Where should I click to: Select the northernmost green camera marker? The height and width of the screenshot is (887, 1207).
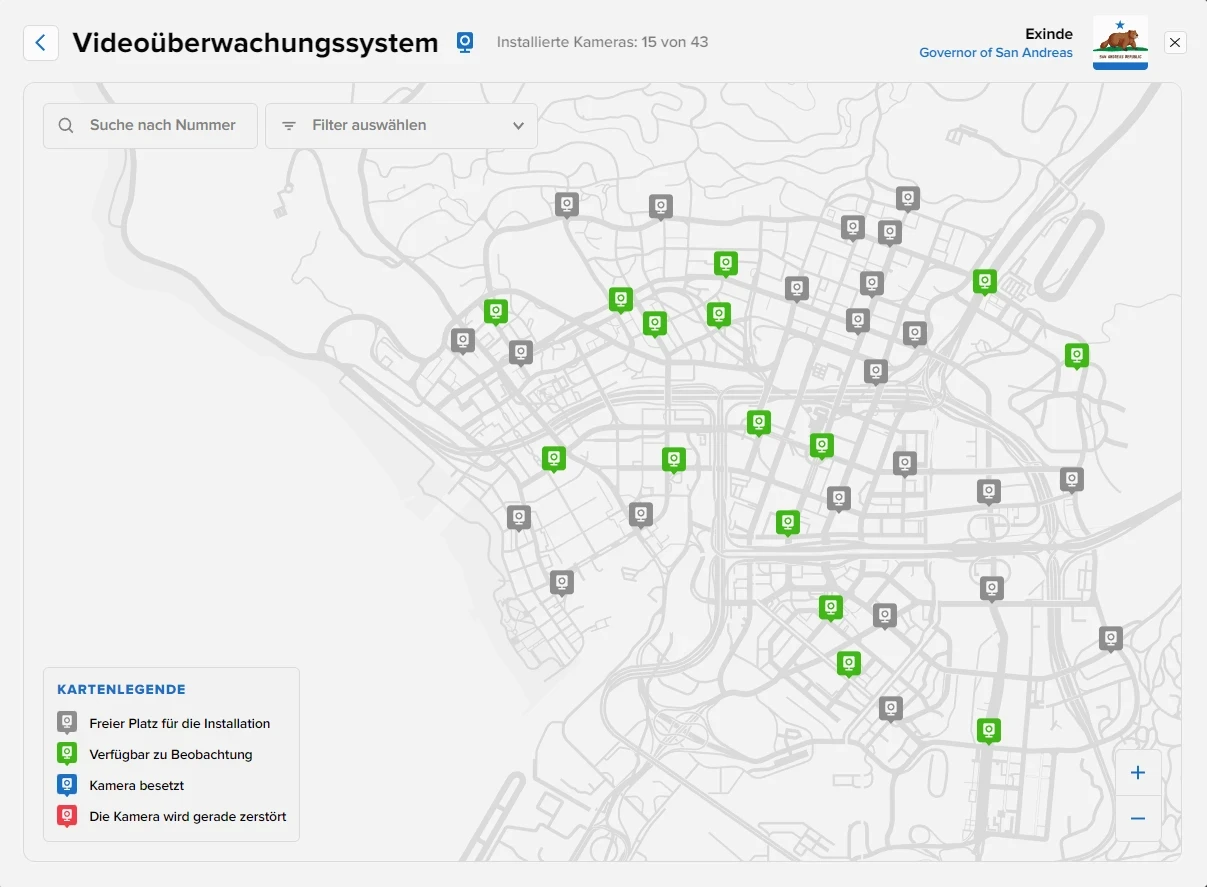coord(726,262)
